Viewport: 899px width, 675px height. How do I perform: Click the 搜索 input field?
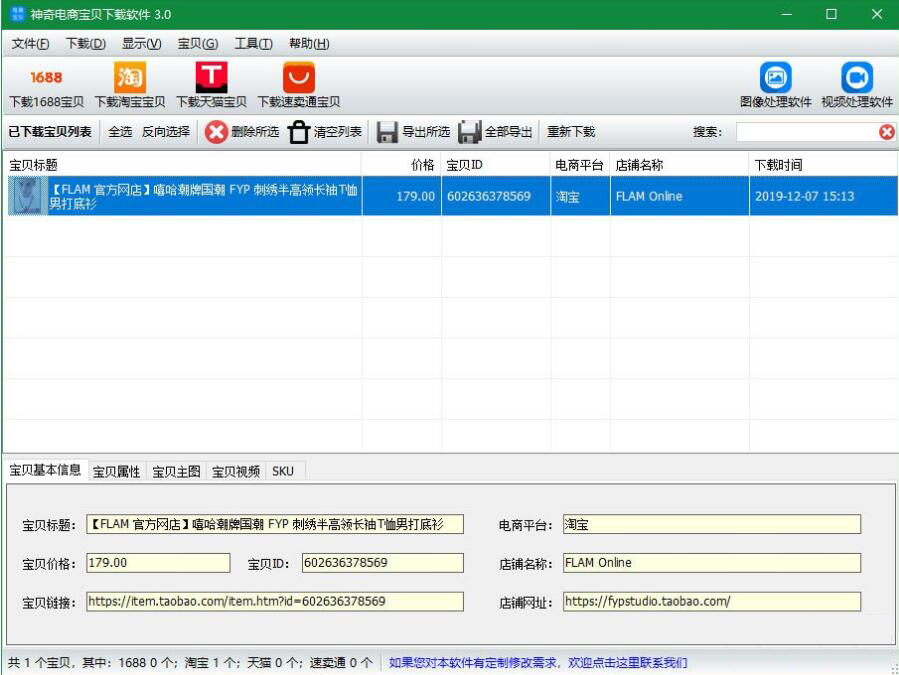806,132
